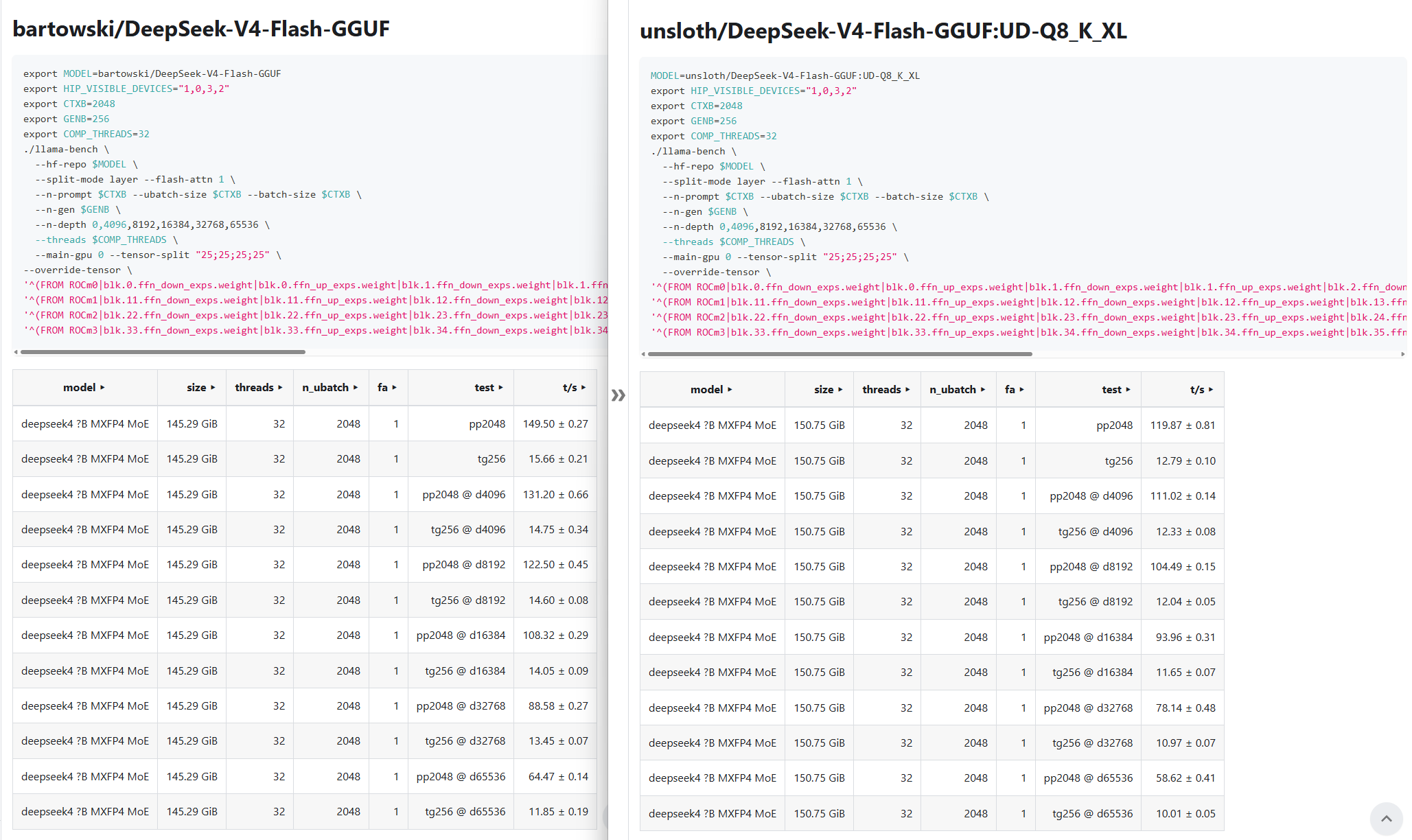Select the 104.49 ± 0.15 value

click(x=1183, y=567)
